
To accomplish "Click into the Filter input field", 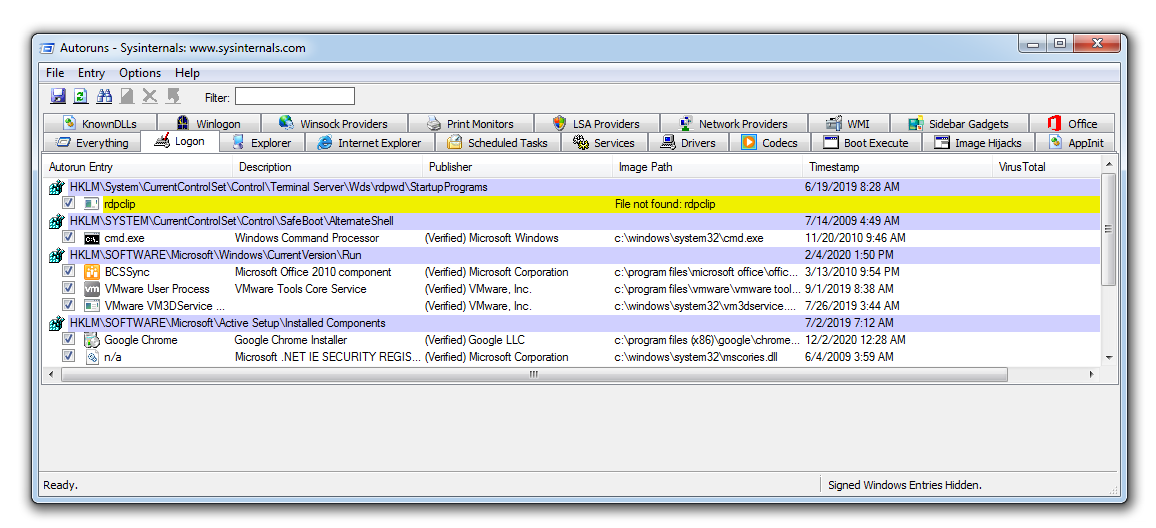I will [295, 97].
